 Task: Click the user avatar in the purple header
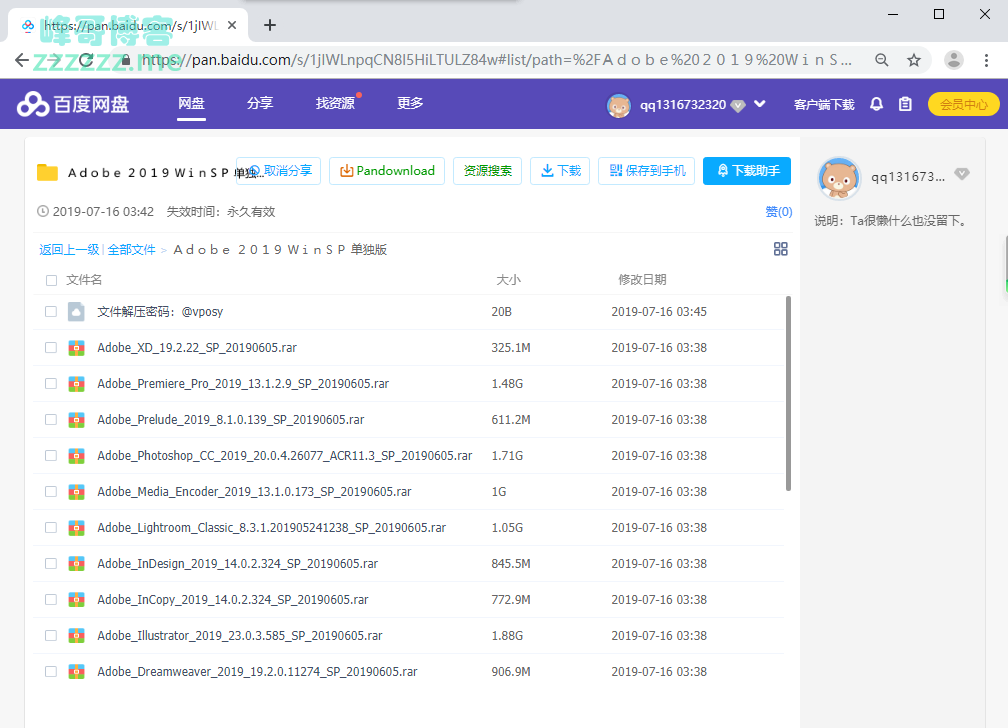point(618,105)
